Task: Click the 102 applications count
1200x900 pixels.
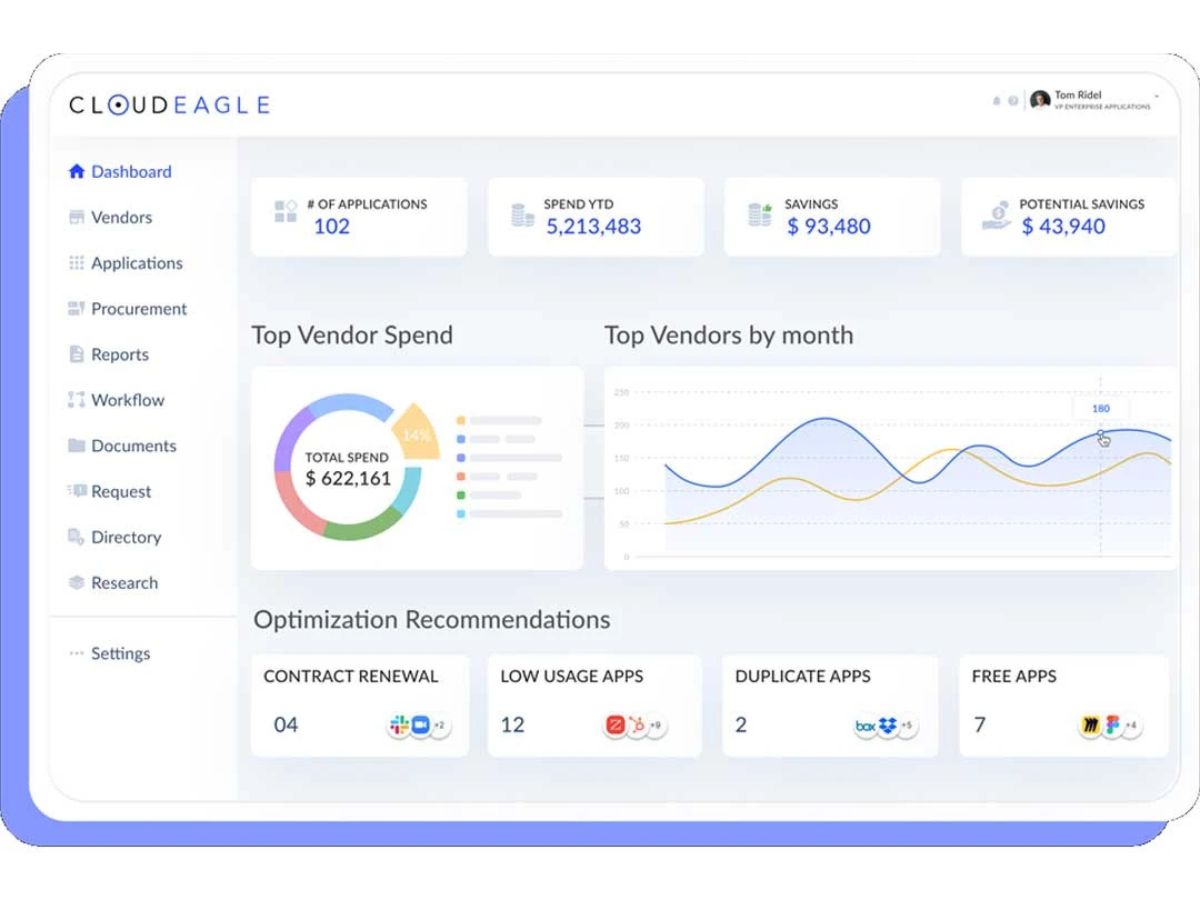Action: pos(332,227)
